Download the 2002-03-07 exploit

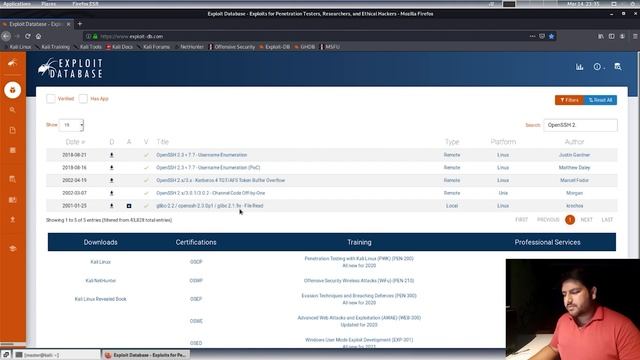(111, 193)
